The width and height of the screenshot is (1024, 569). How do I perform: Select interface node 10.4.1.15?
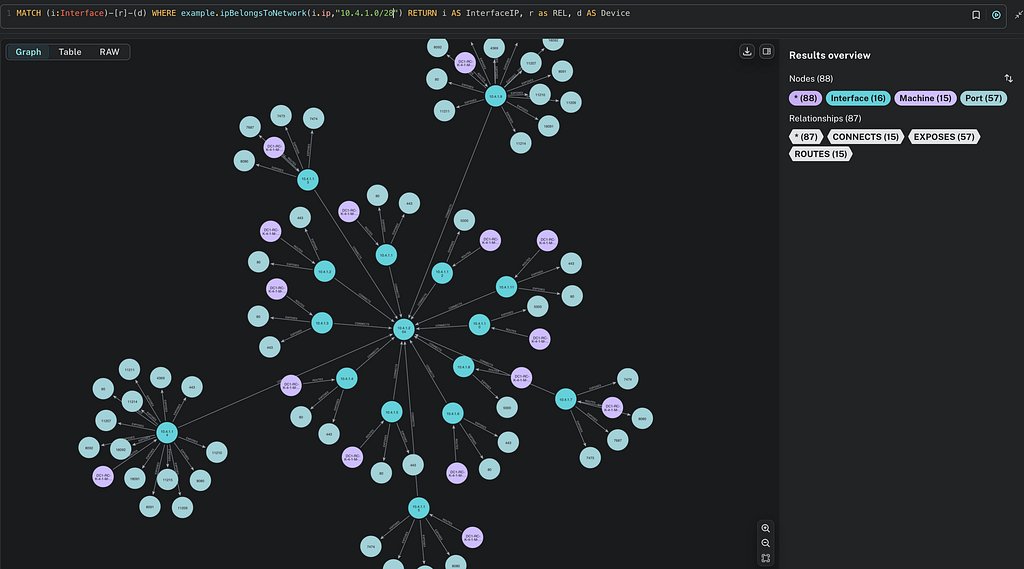point(419,508)
